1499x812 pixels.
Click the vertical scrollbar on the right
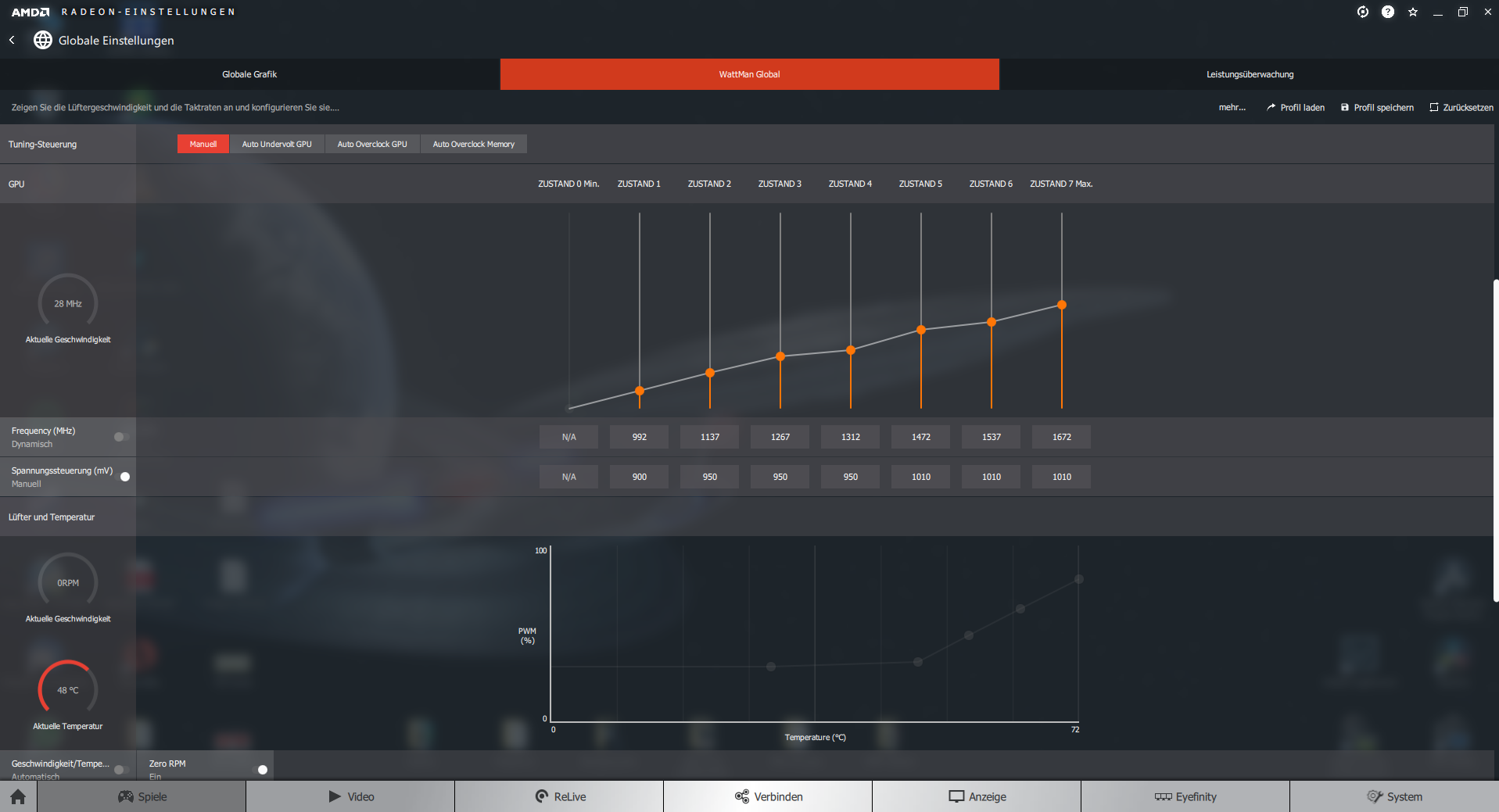click(1496, 440)
